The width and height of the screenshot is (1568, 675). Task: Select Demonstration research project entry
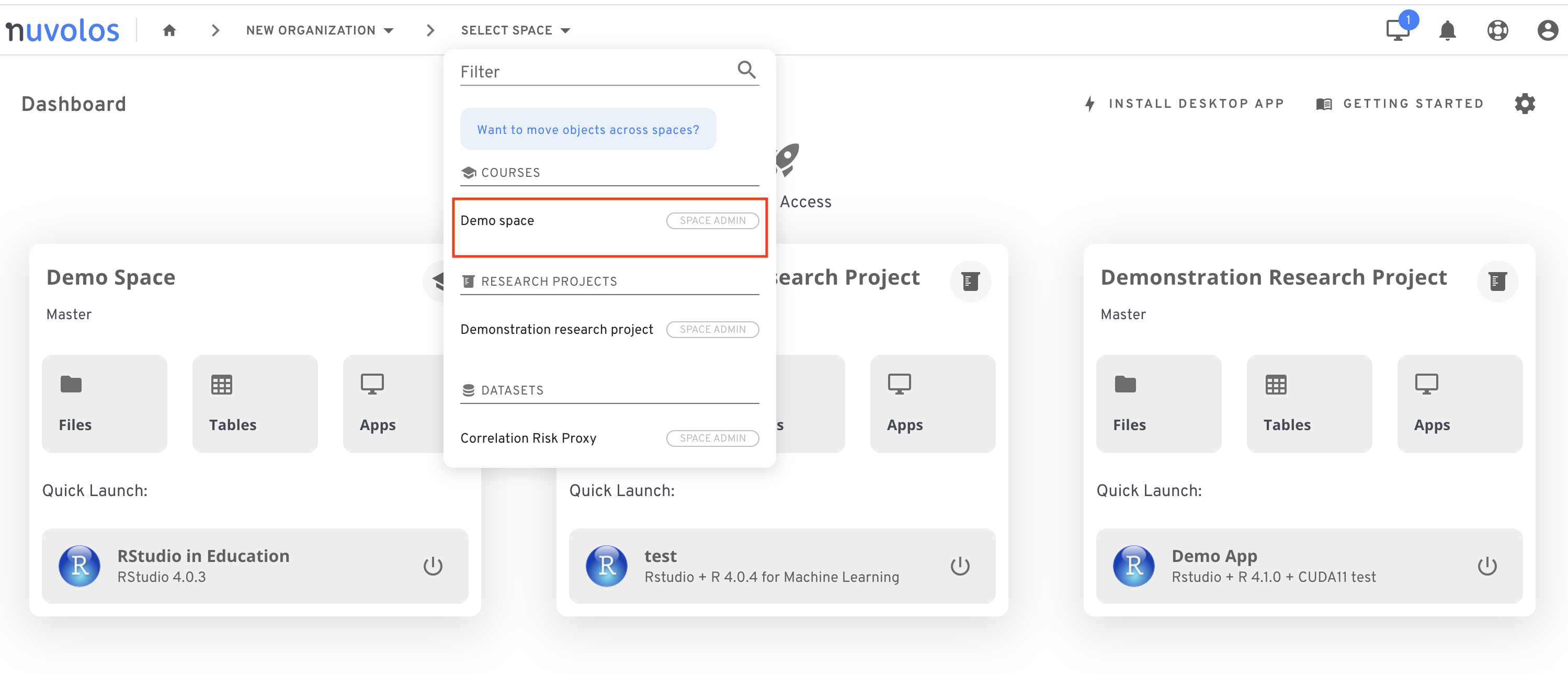pos(609,330)
